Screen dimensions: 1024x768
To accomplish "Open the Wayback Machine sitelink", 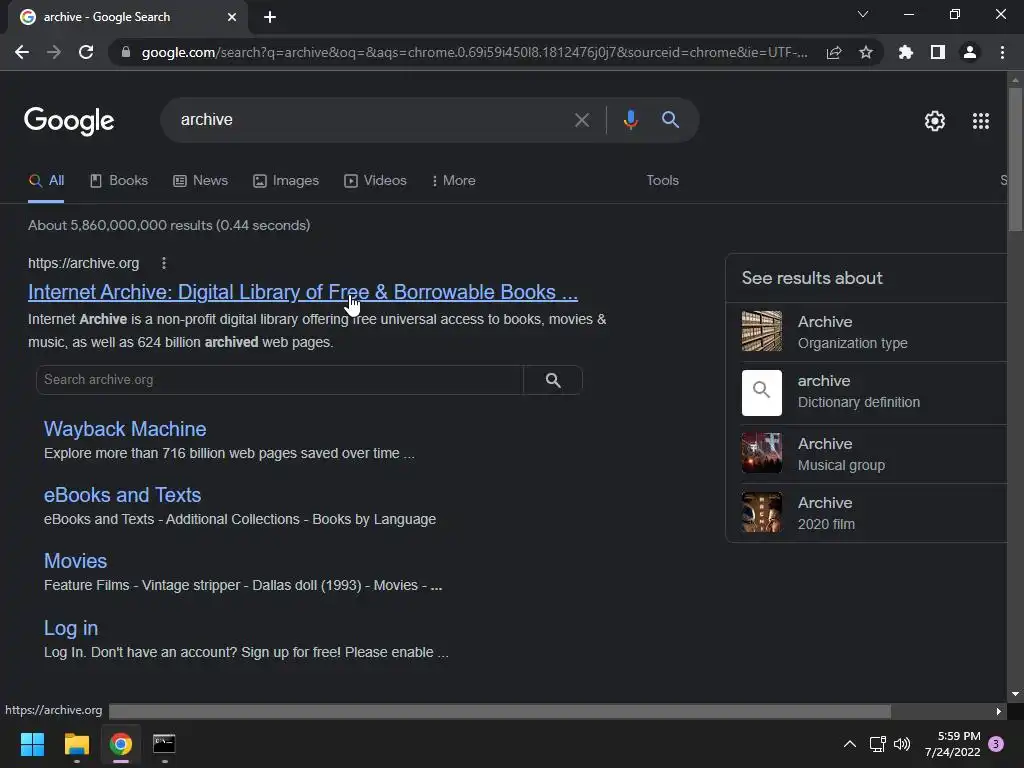I will 125,429.
